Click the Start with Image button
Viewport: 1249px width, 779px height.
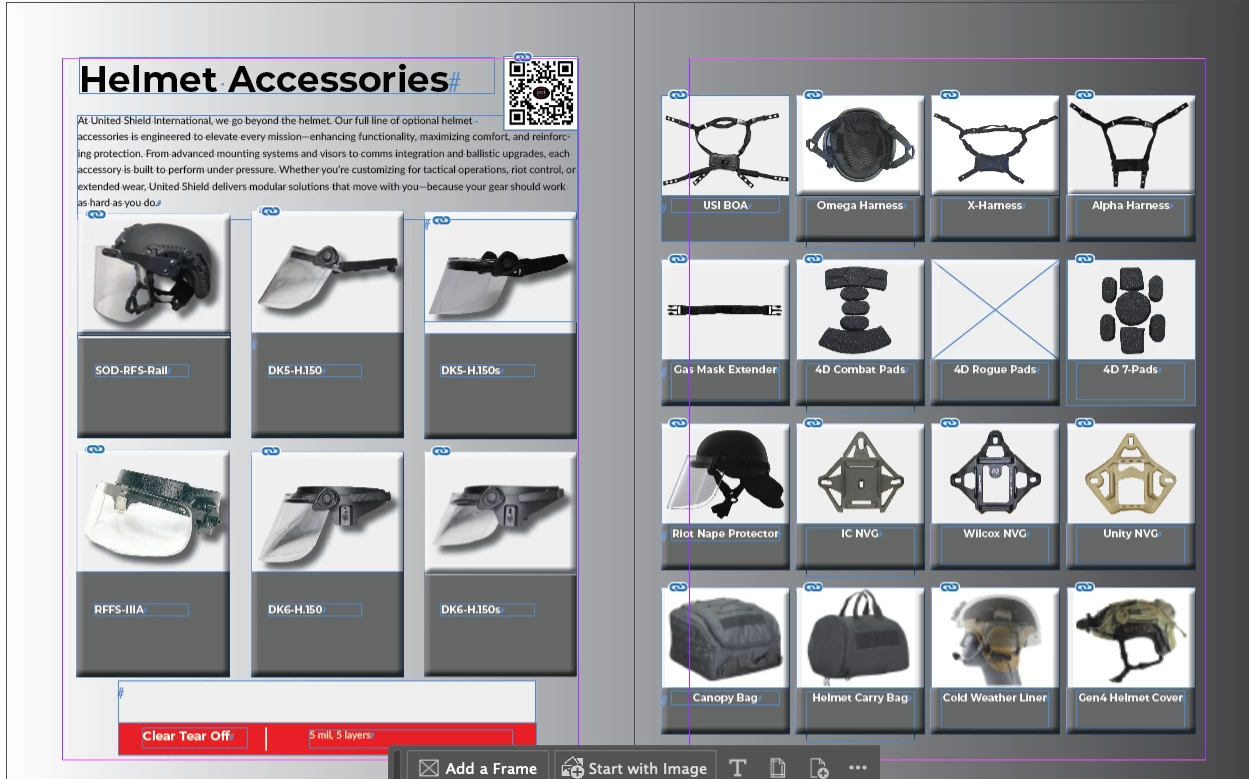(x=635, y=768)
